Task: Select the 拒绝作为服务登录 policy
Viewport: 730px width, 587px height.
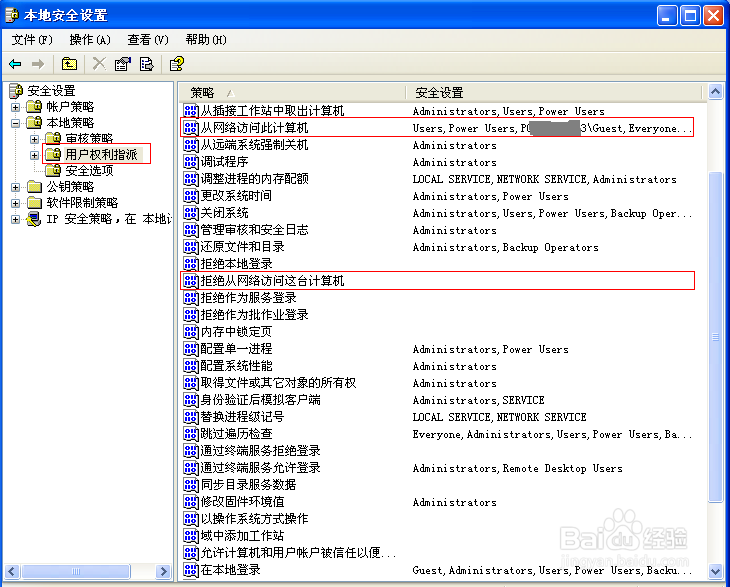Action: (248, 297)
